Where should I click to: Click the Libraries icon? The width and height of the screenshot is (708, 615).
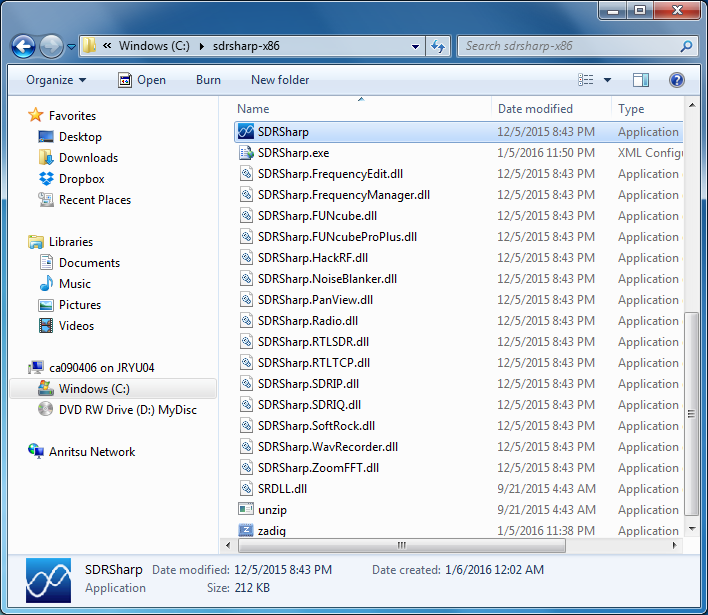pos(36,242)
